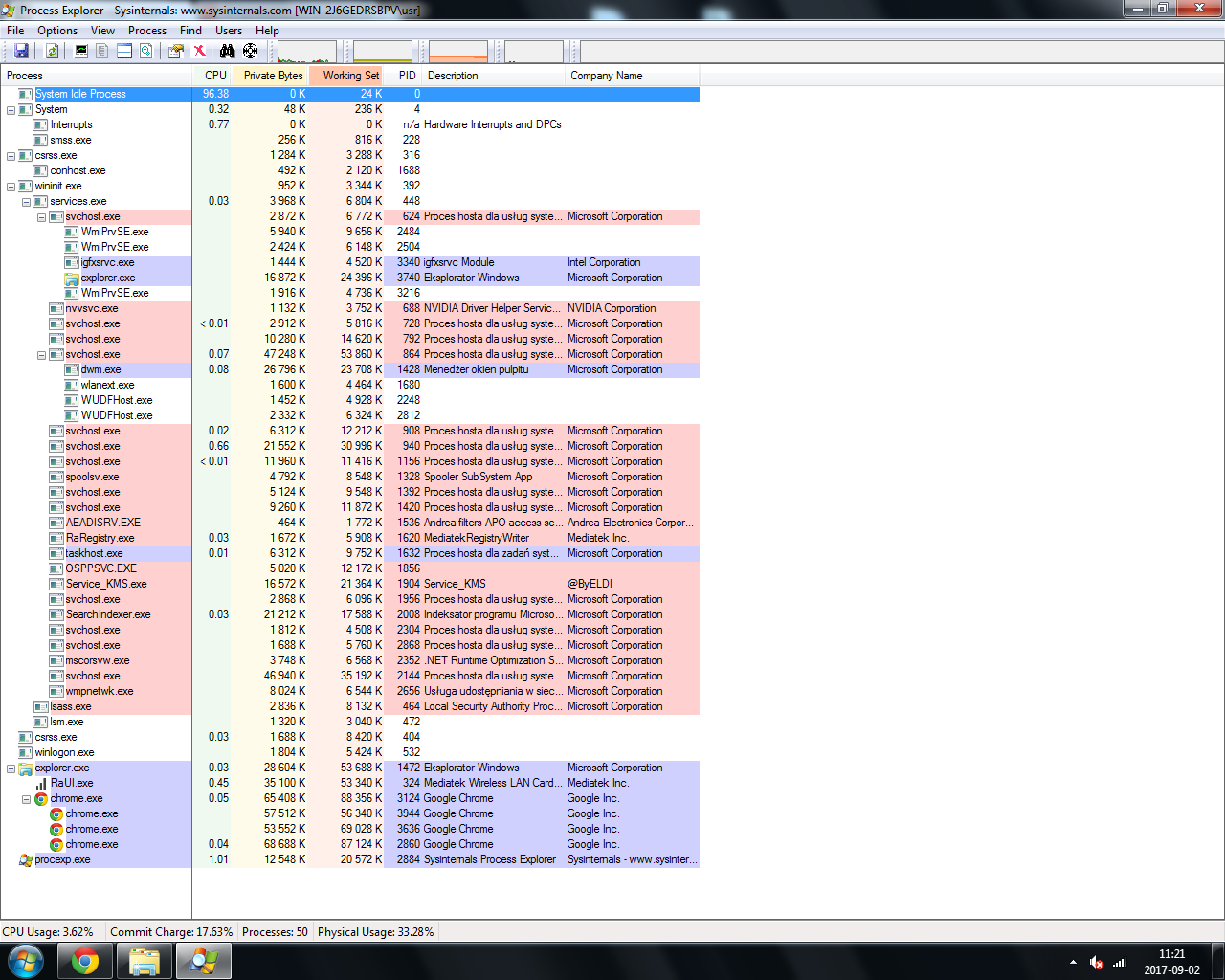
Task: Click the orange physical memory graph
Action: click(x=458, y=52)
